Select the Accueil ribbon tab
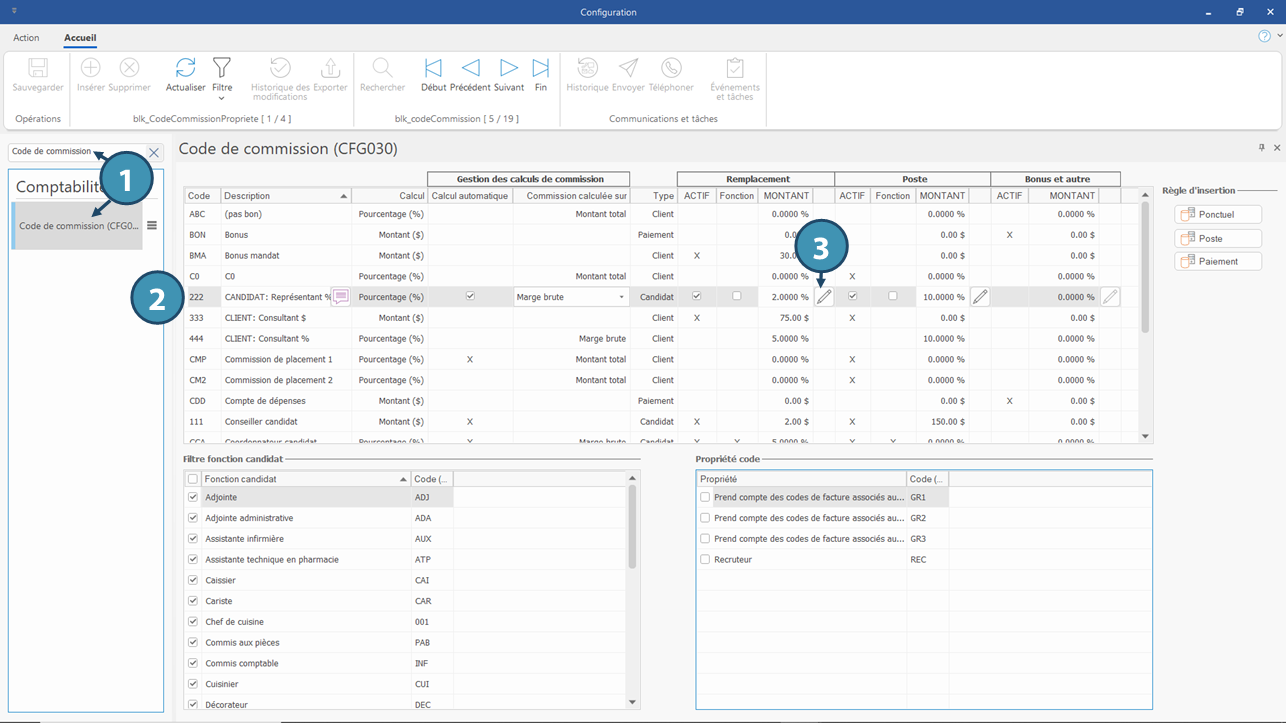Viewport: 1286px width, 723px height. point(80,38)
